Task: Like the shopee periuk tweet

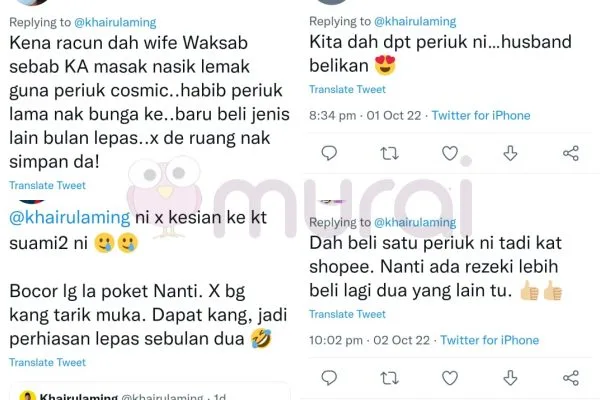Action: click(450, 378)
